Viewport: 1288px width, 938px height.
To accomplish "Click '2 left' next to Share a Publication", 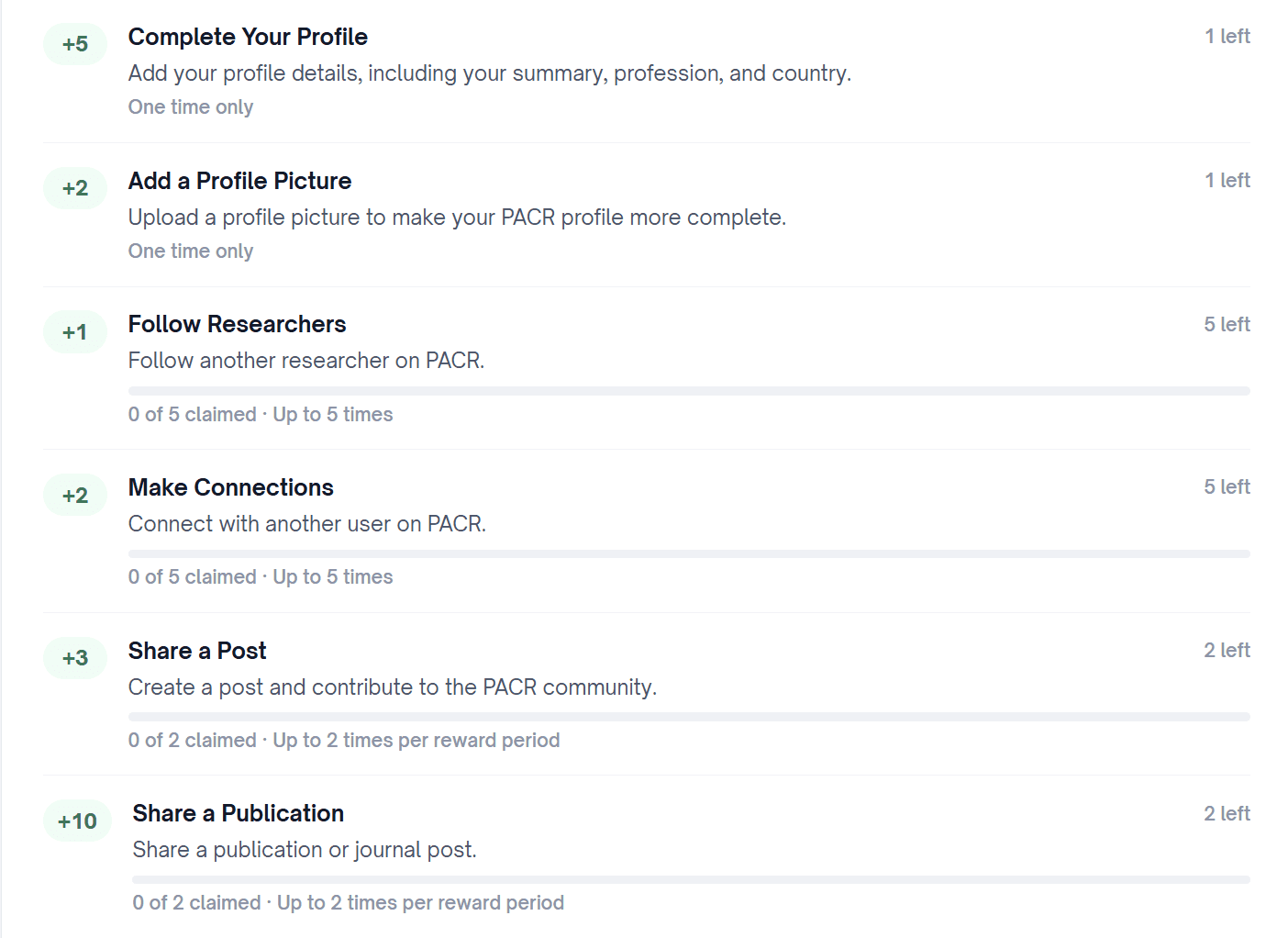I will 1227,813.
